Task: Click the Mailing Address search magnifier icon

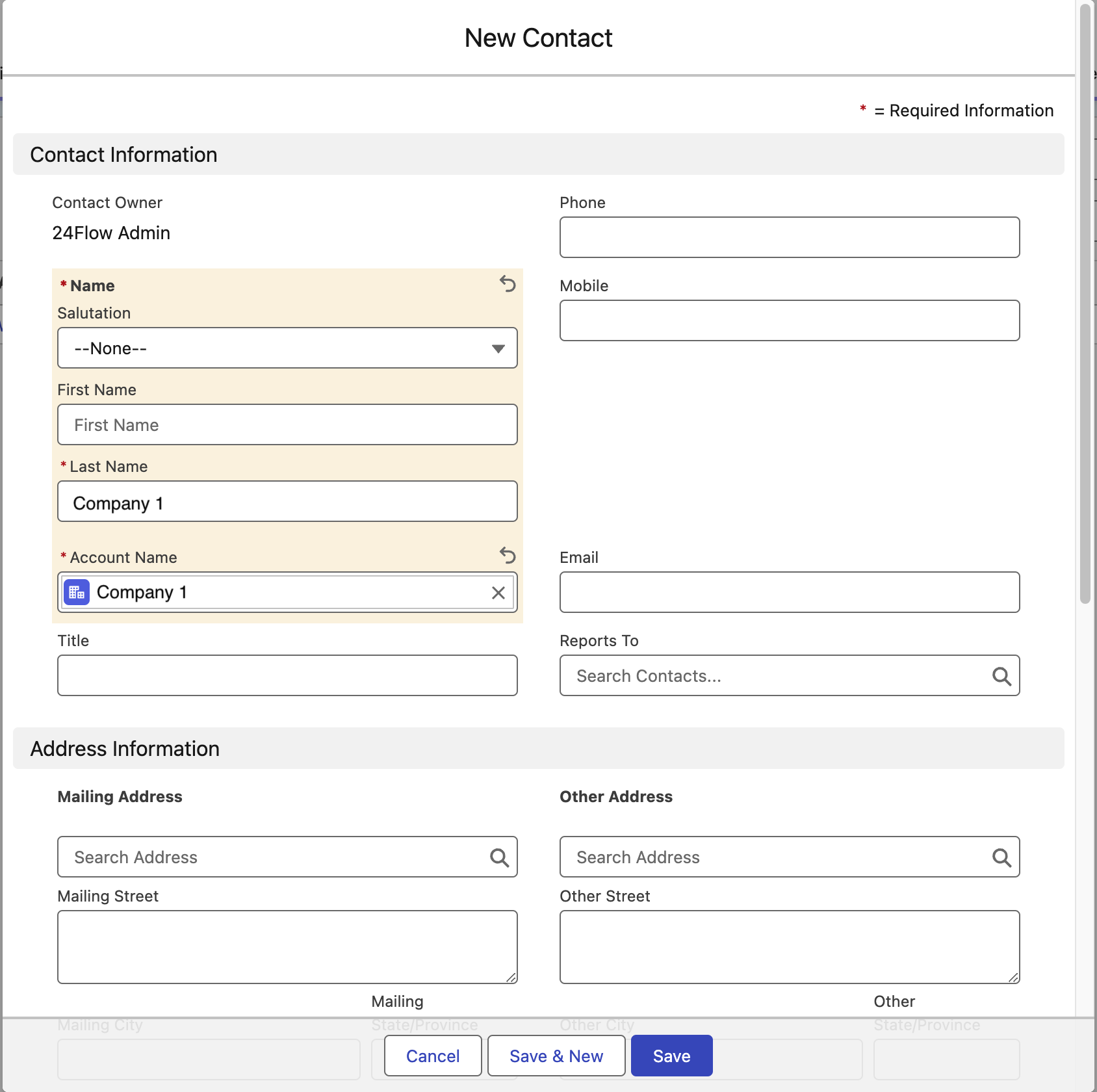Action: pyautogui.click(x=499, y=858)
